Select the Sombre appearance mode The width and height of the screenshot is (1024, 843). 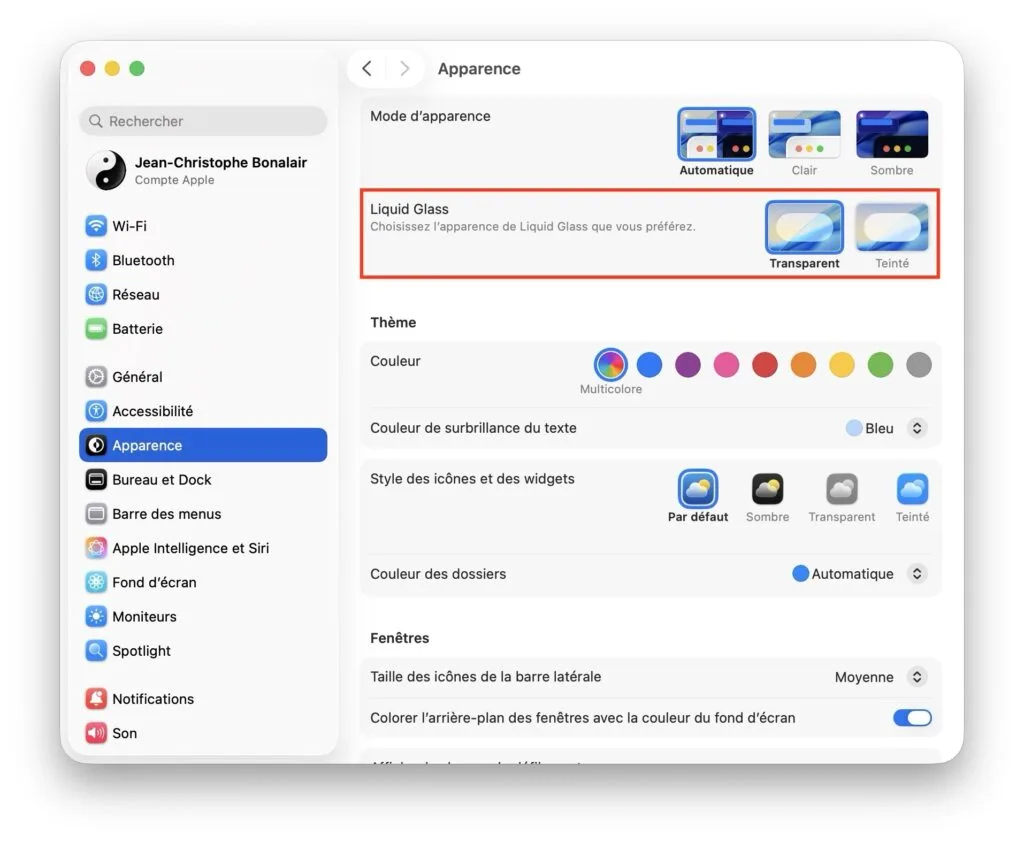[891, 133]
